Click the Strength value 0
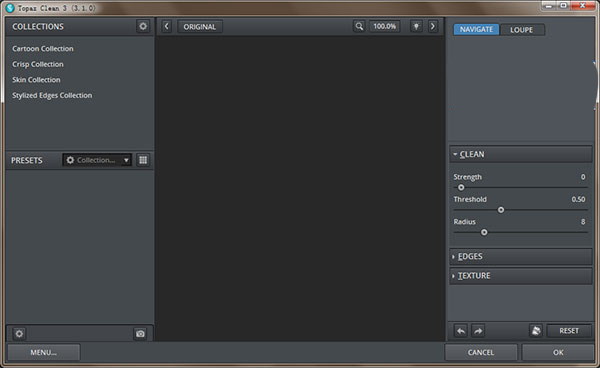Image resolution: width=600 pixels, height=368 pixels. coord(583,177)
